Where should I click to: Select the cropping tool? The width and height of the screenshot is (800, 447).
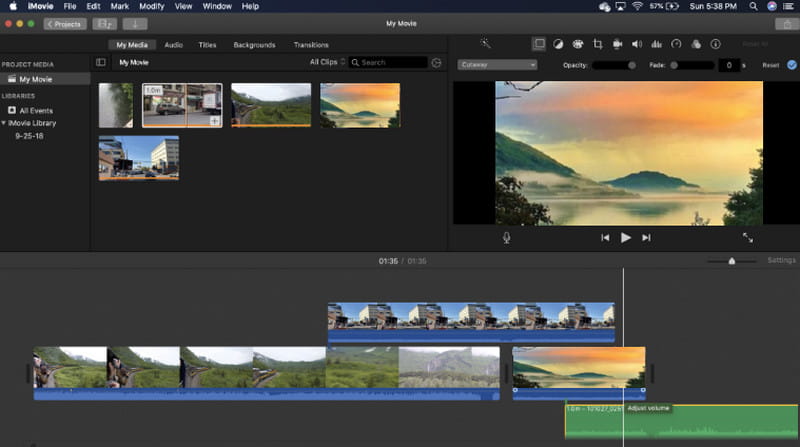[597, 44]
